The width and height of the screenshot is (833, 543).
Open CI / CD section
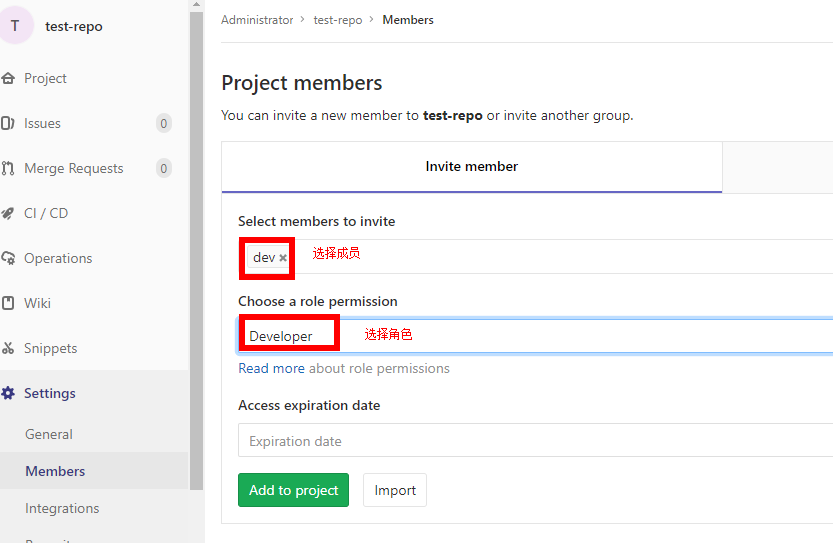[46, 213]
